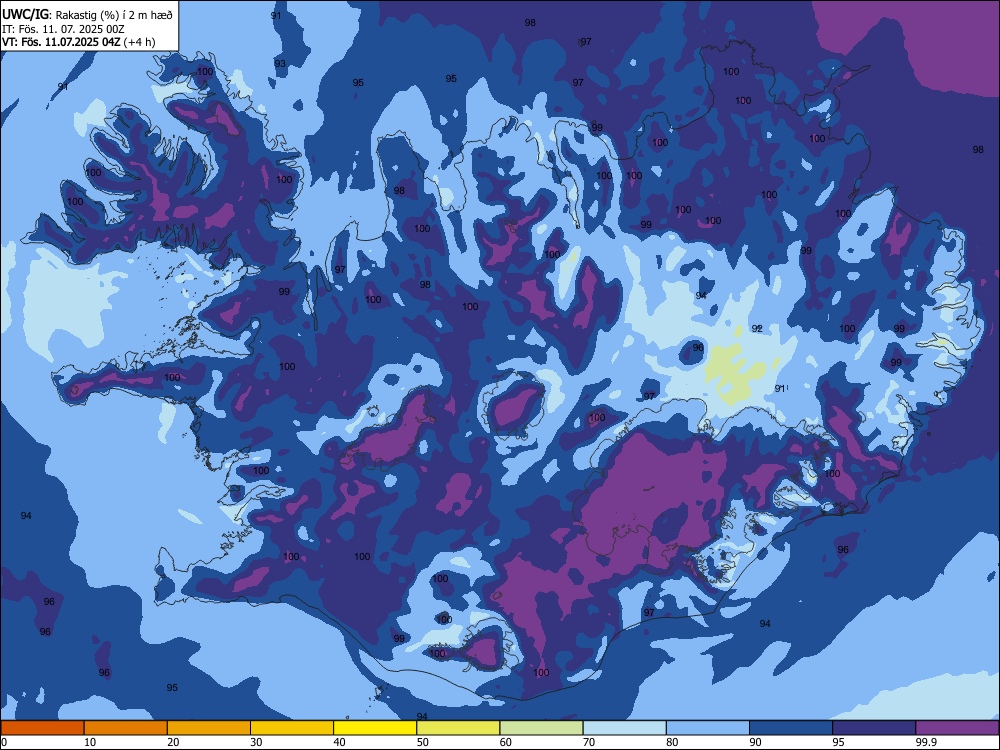Click the legend tick label '40'
Screen dimensions: 1000x750
coord(339,742)
